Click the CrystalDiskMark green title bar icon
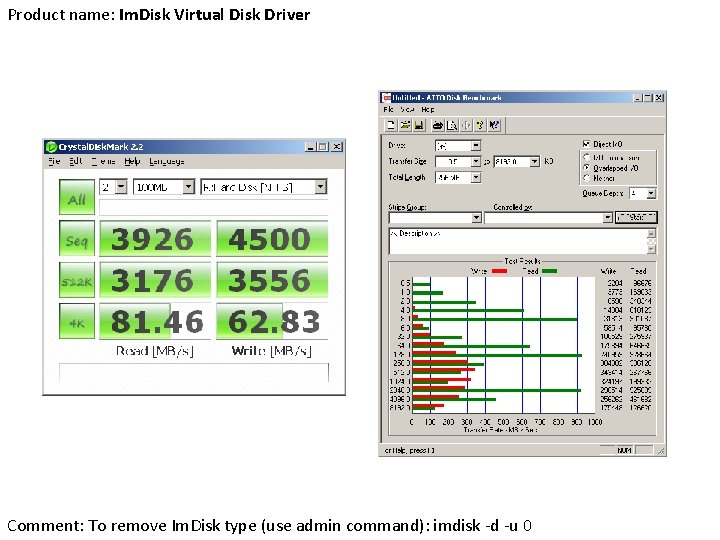This screenshot has height=540, width=720. [51, 146]
